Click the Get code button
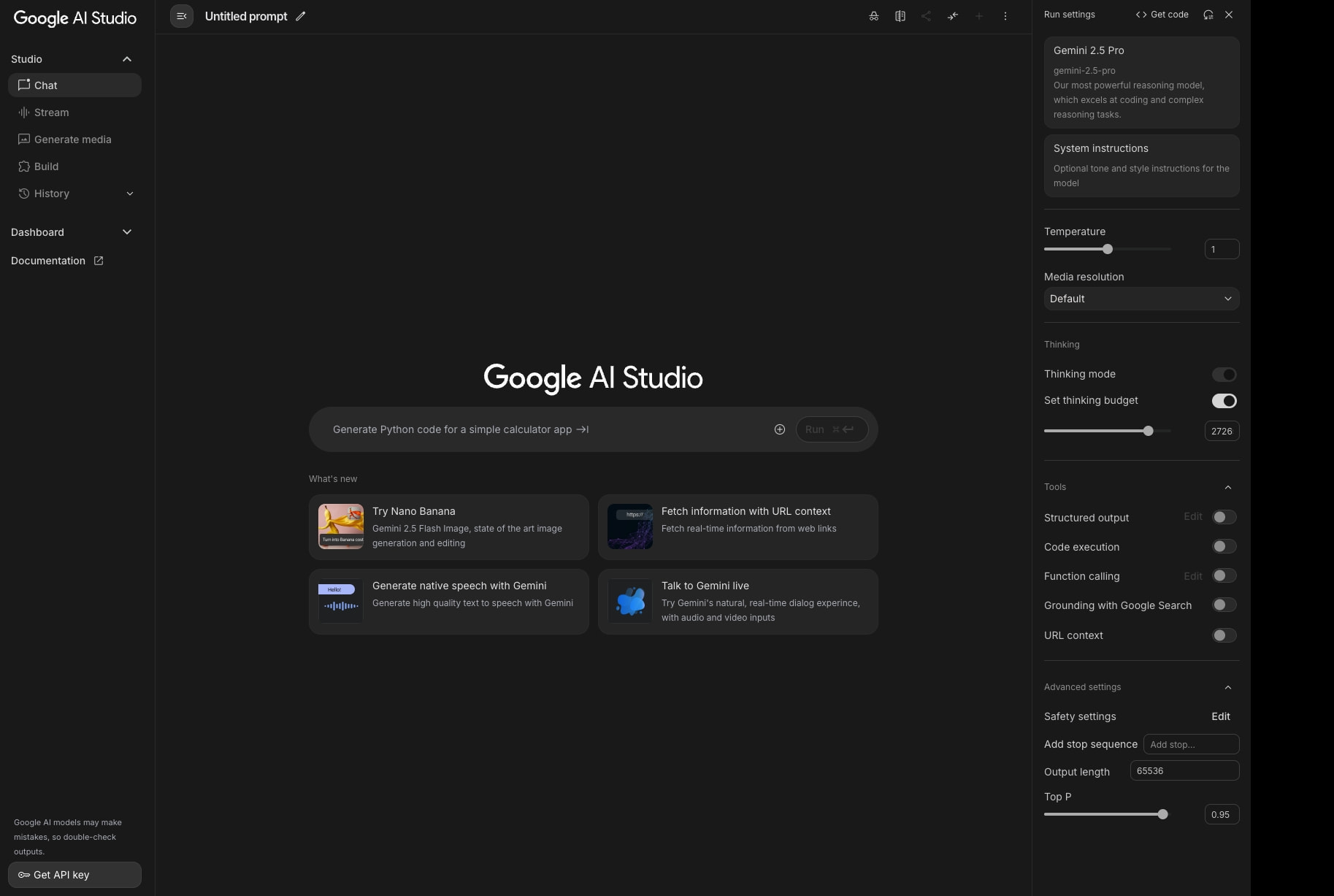The height and width of the screenshot is (896, 1334). click(x=1162, y=15)
